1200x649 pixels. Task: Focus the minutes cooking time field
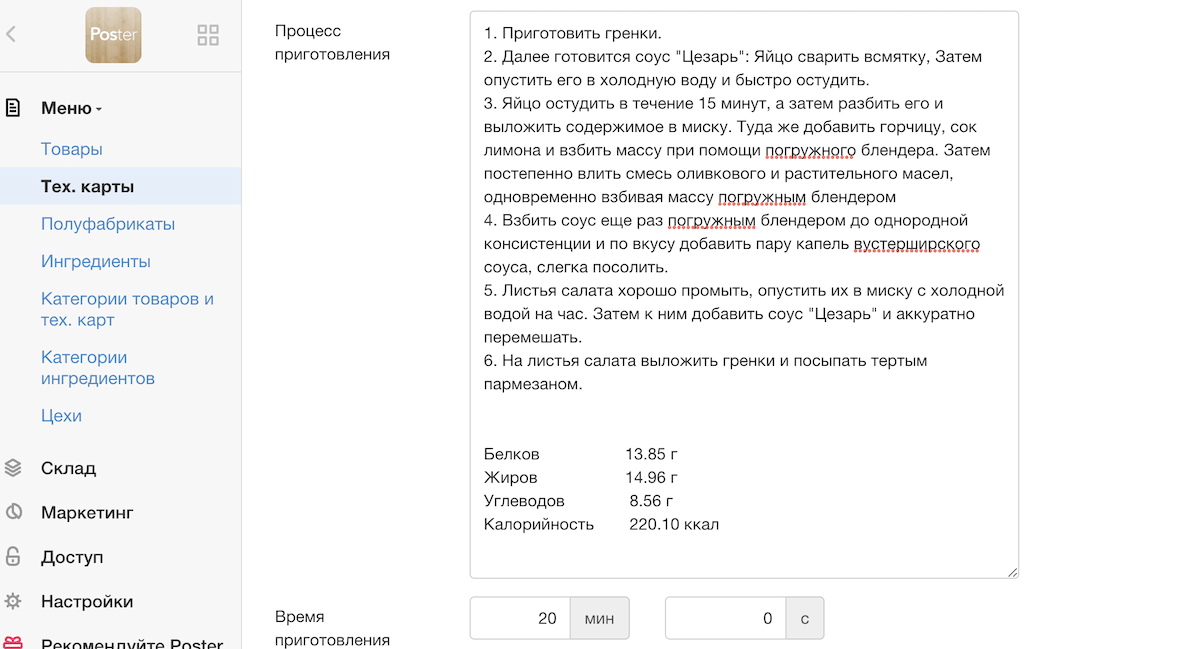520,618
